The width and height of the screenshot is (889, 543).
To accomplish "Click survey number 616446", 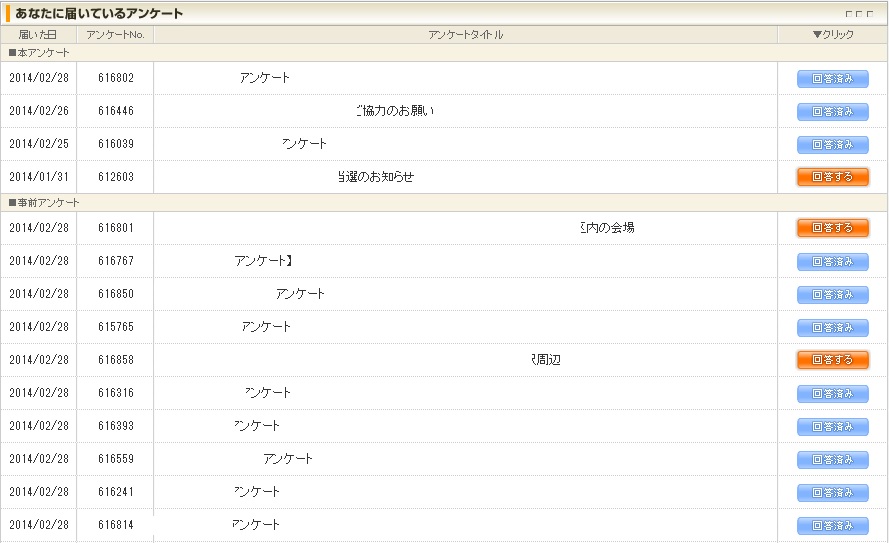I will tap(116, 111).
